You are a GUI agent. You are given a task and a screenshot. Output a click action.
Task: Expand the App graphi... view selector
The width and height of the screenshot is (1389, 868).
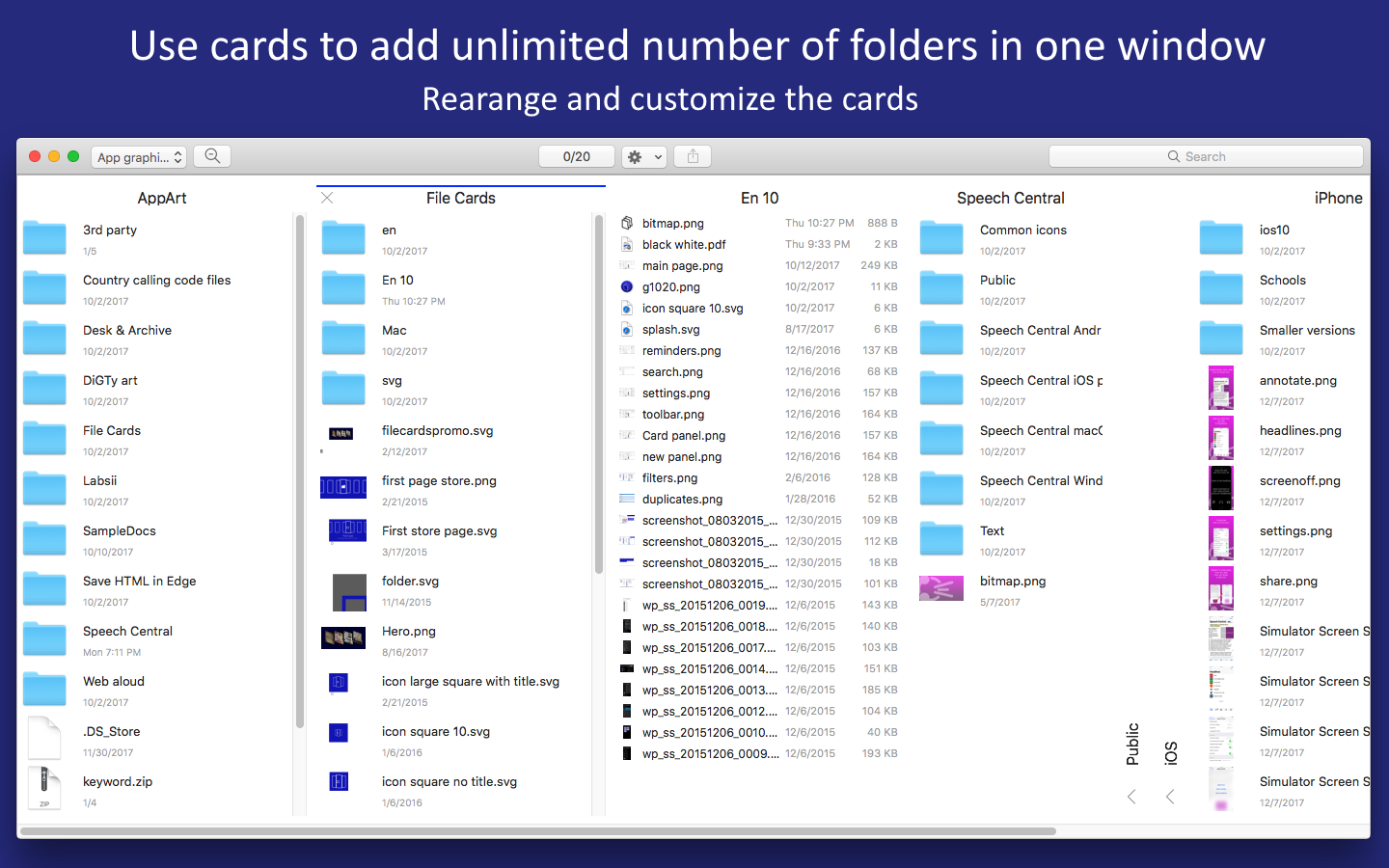tap(138, 156)
